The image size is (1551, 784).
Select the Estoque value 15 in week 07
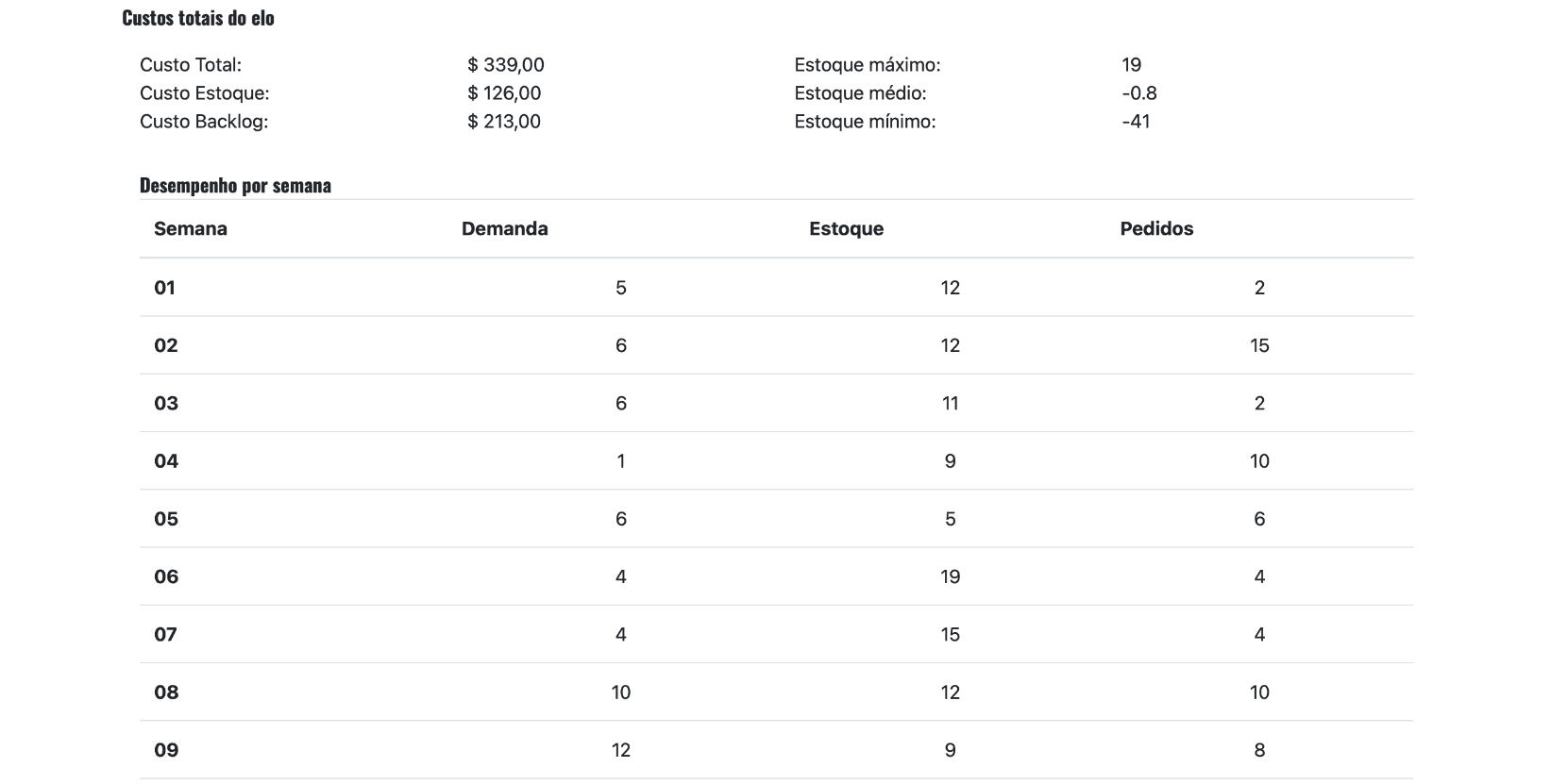pyautogui.click(x=950, y=635)
